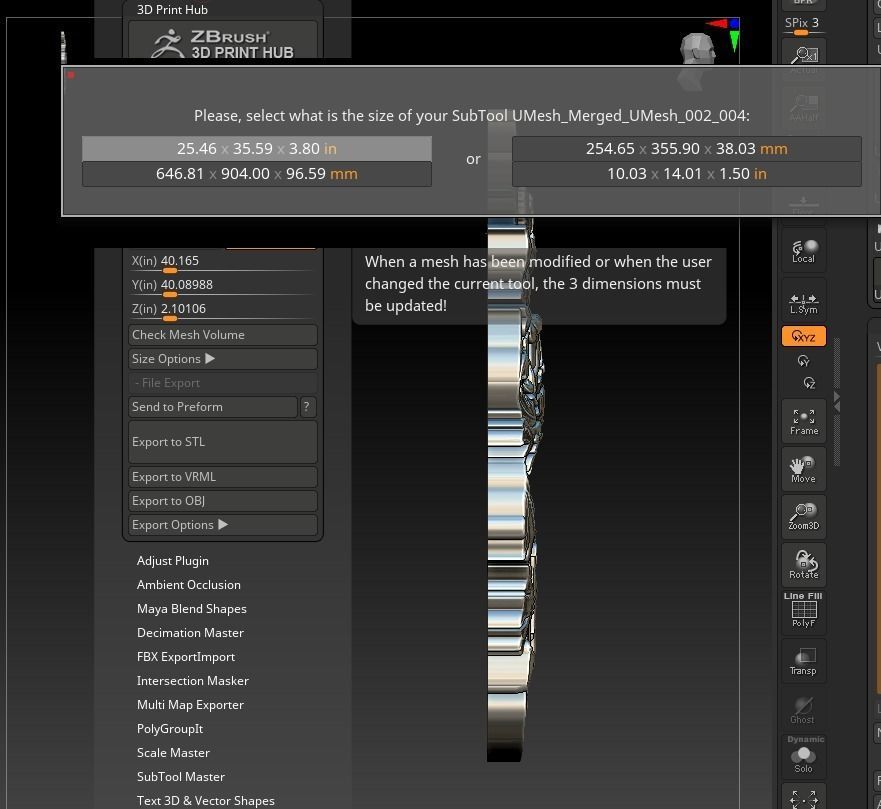Open the Ambient Occlusion plugin menu
This screenshot has height=809, width=881.
[189, 585]
